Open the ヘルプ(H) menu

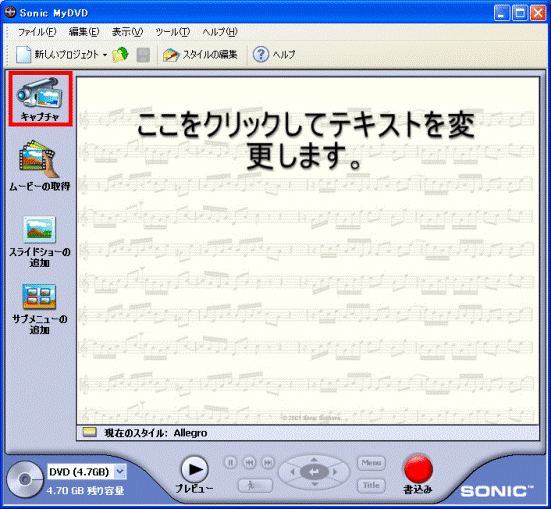220,32
